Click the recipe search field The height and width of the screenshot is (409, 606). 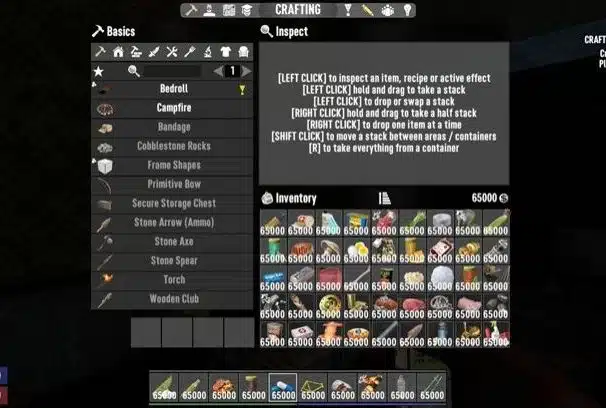172,71
